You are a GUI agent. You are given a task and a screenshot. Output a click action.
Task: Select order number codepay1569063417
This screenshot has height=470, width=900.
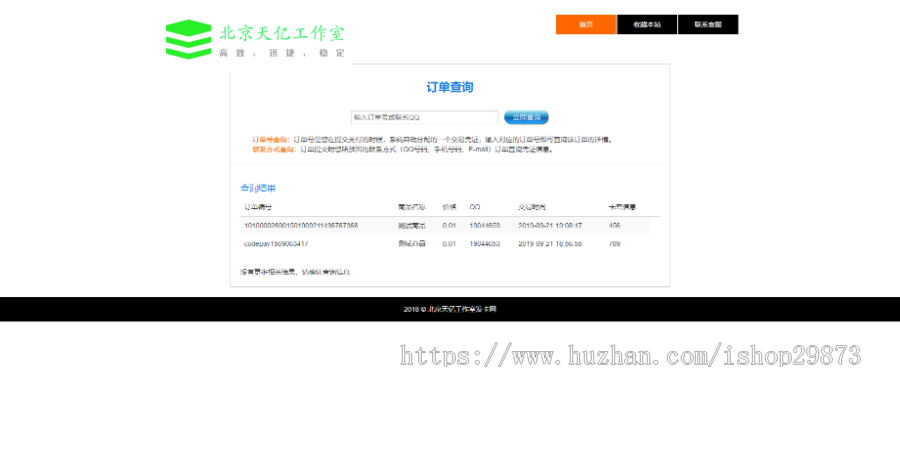276,243
